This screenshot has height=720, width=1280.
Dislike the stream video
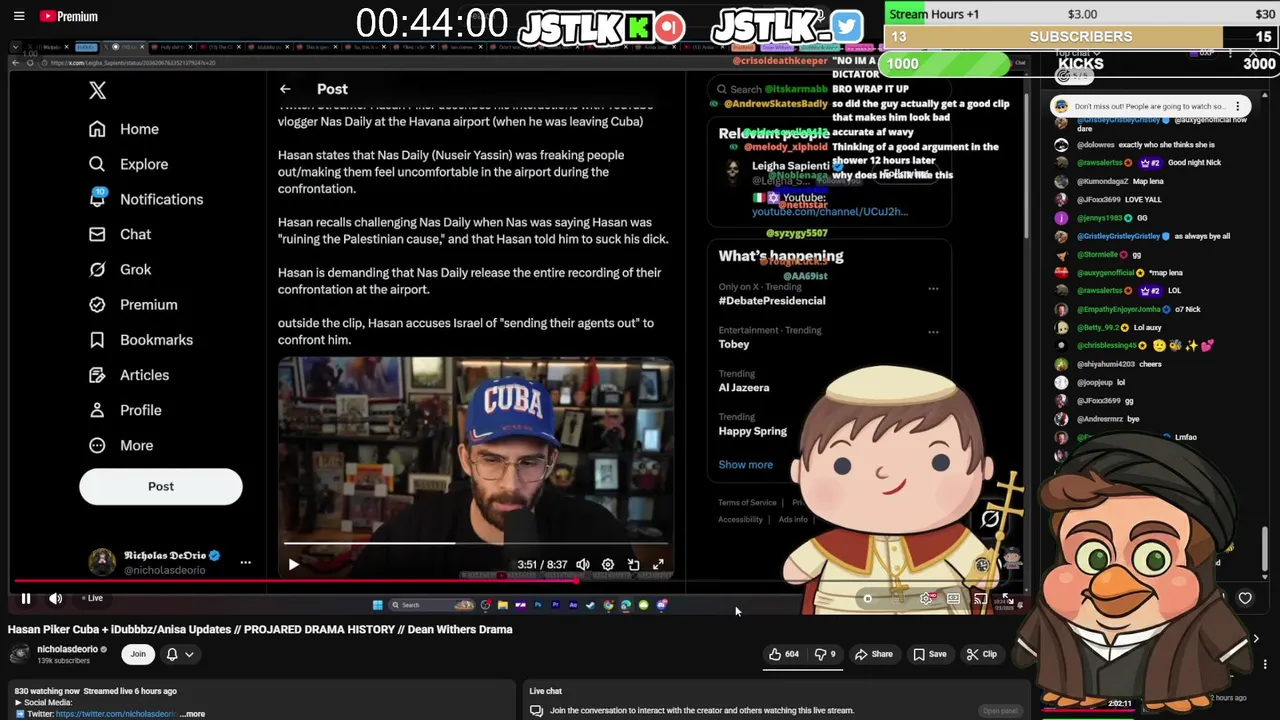tap(826, 654)
